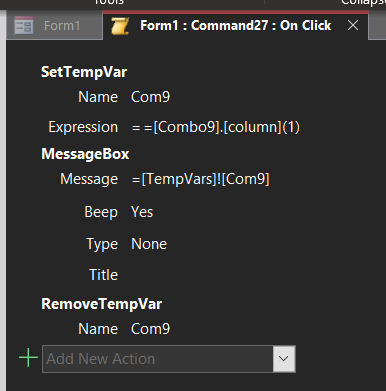The width and height of the screenshot is (386, 391).
Task: Edit the SetTempVar Name value Com9
Action: tap(150, 97)
